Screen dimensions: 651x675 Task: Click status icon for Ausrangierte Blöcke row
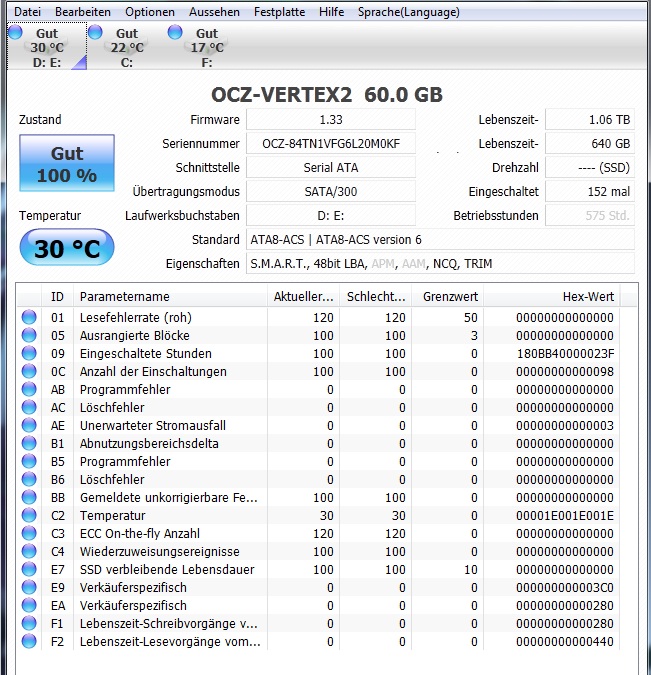click(29, 335)
